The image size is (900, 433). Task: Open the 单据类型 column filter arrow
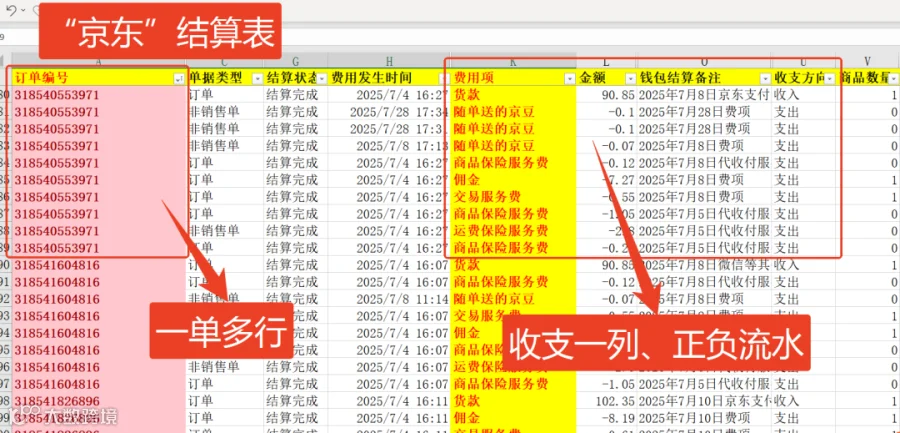(x=258, y=79)
